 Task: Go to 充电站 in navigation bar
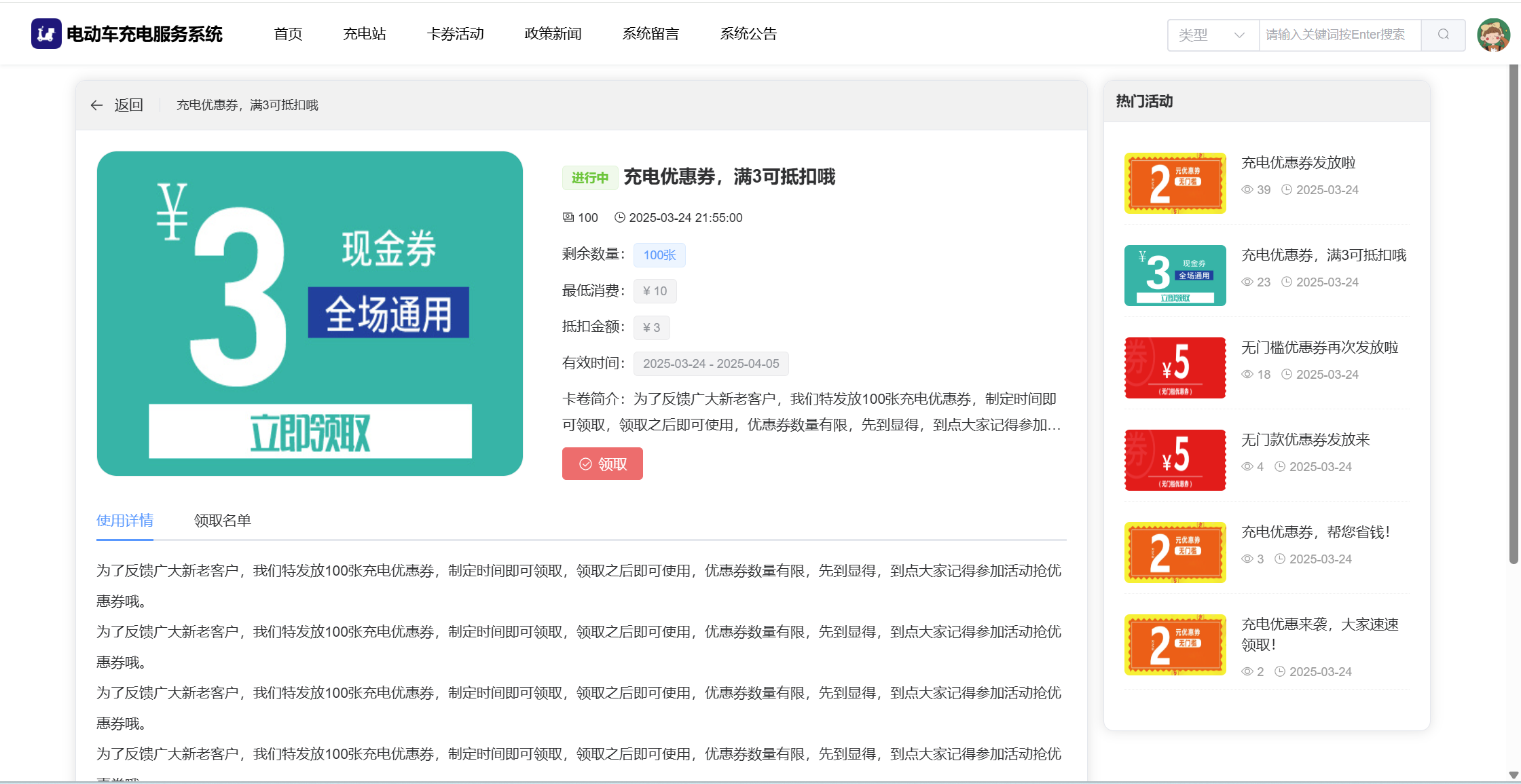[365, 34]
